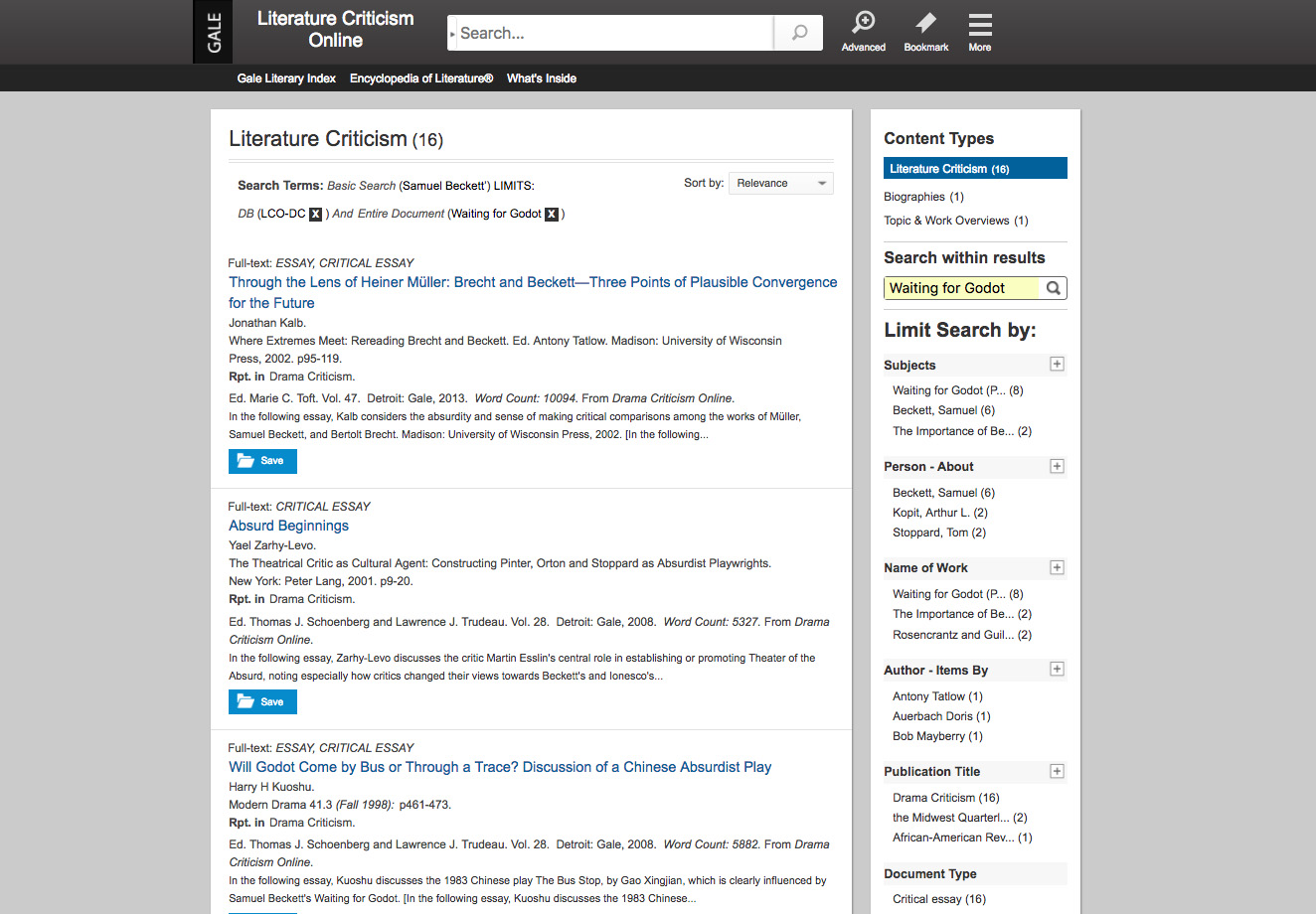Click the GALE logo

pyautogui.click(x=213, y=32)
